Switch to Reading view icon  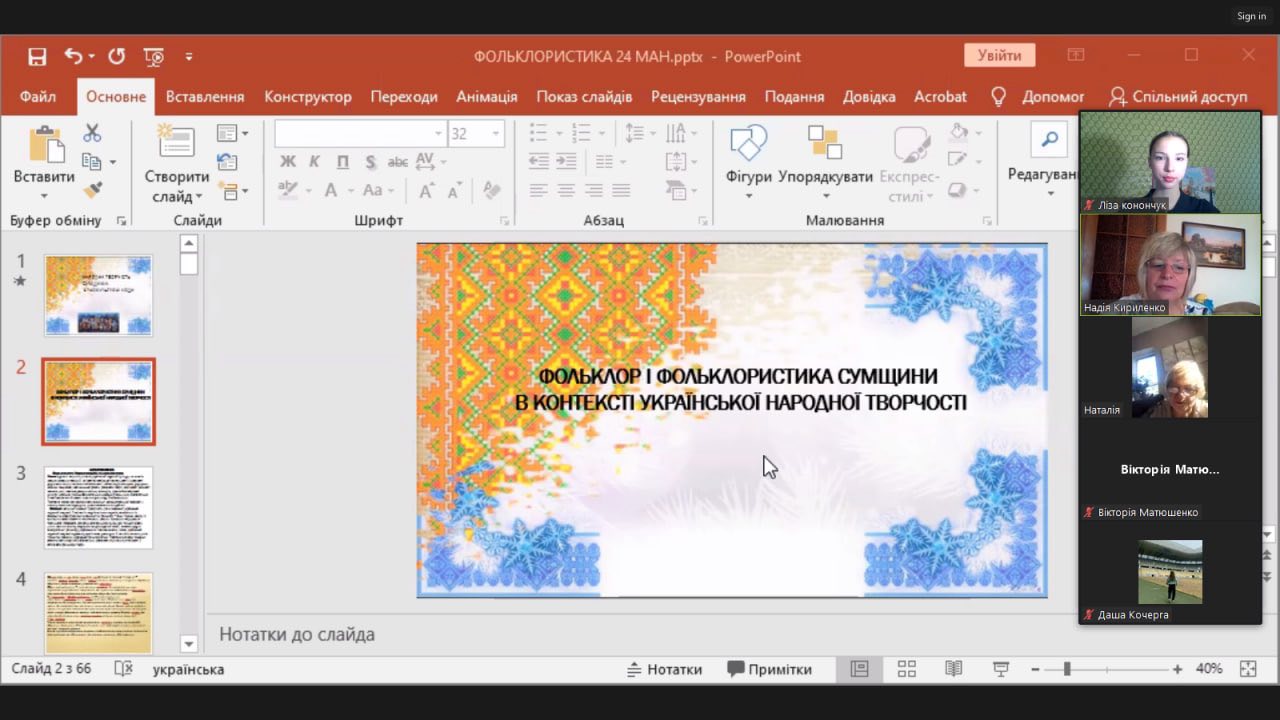953,669
